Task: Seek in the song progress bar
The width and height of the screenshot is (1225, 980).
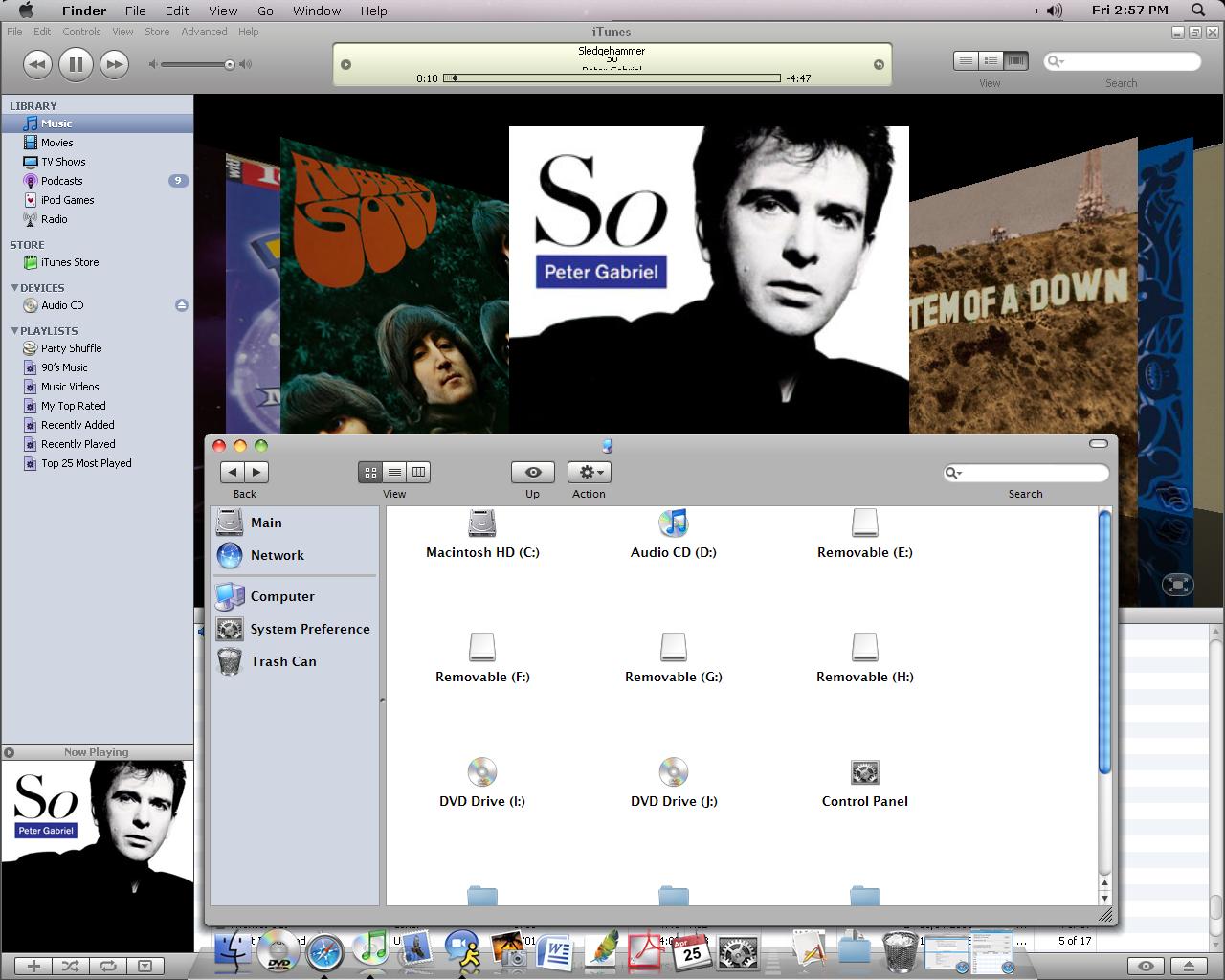Action: click(x=612, y=78)
